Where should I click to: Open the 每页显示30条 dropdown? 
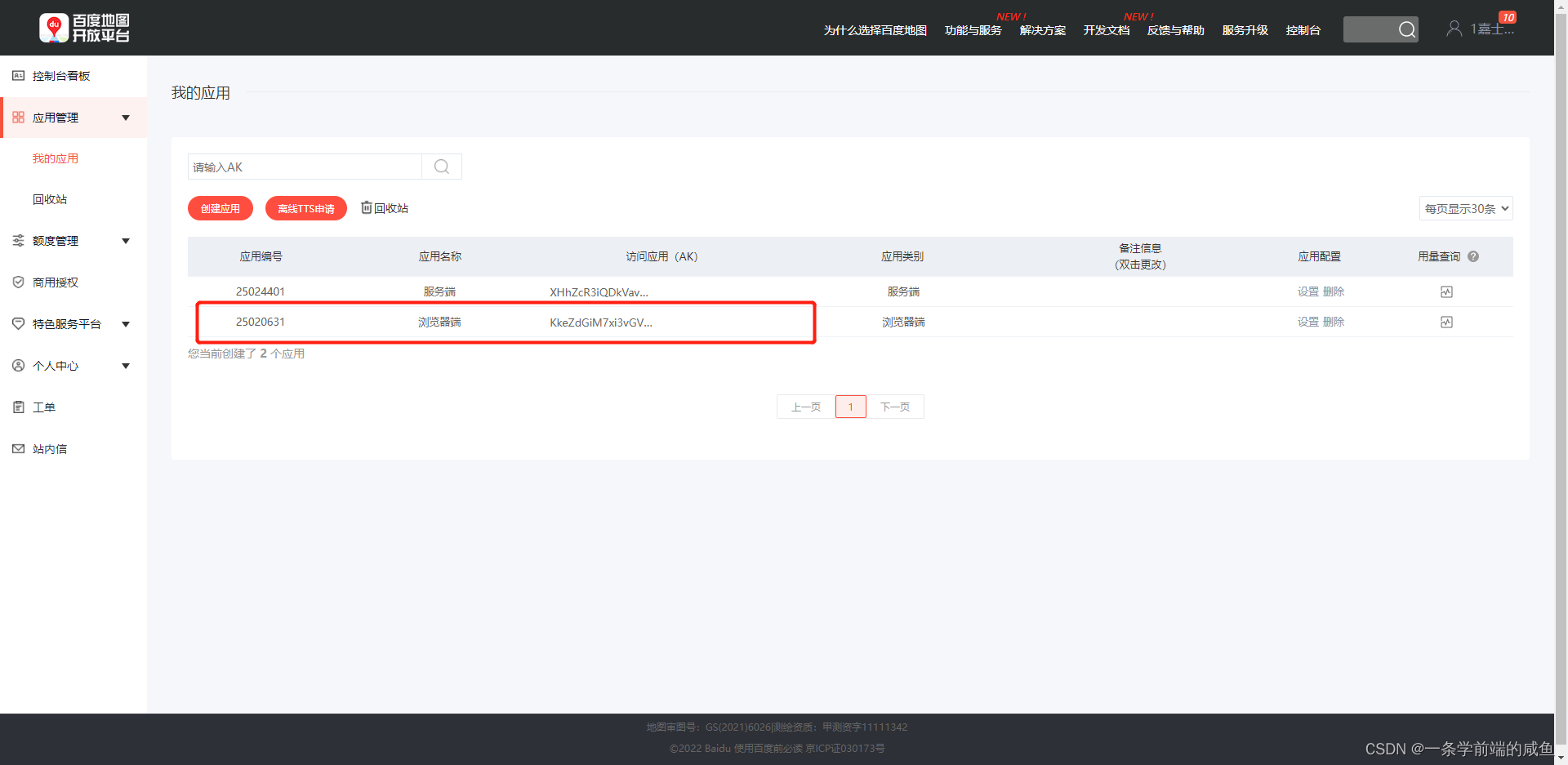pos(1466,208)
